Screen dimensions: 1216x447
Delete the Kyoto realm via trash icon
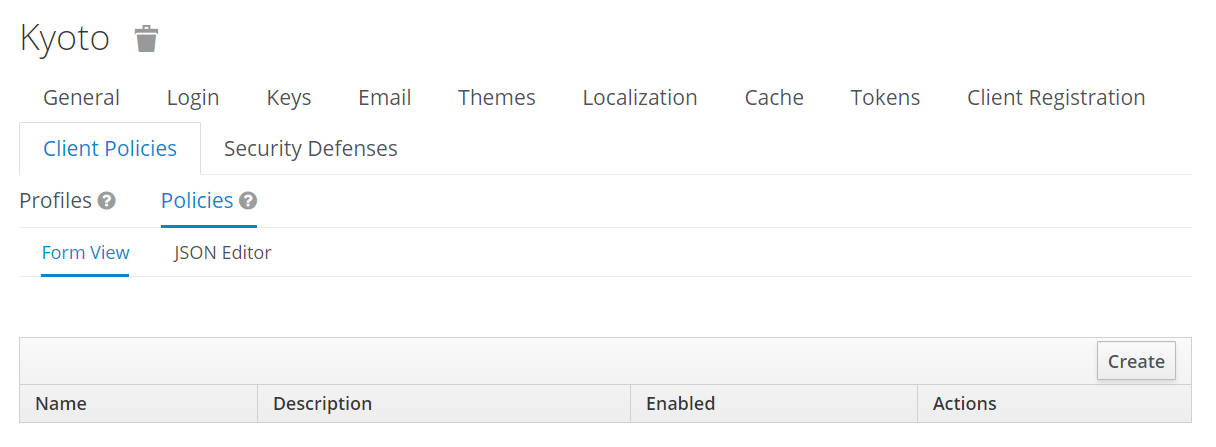[x=147, y=39]
